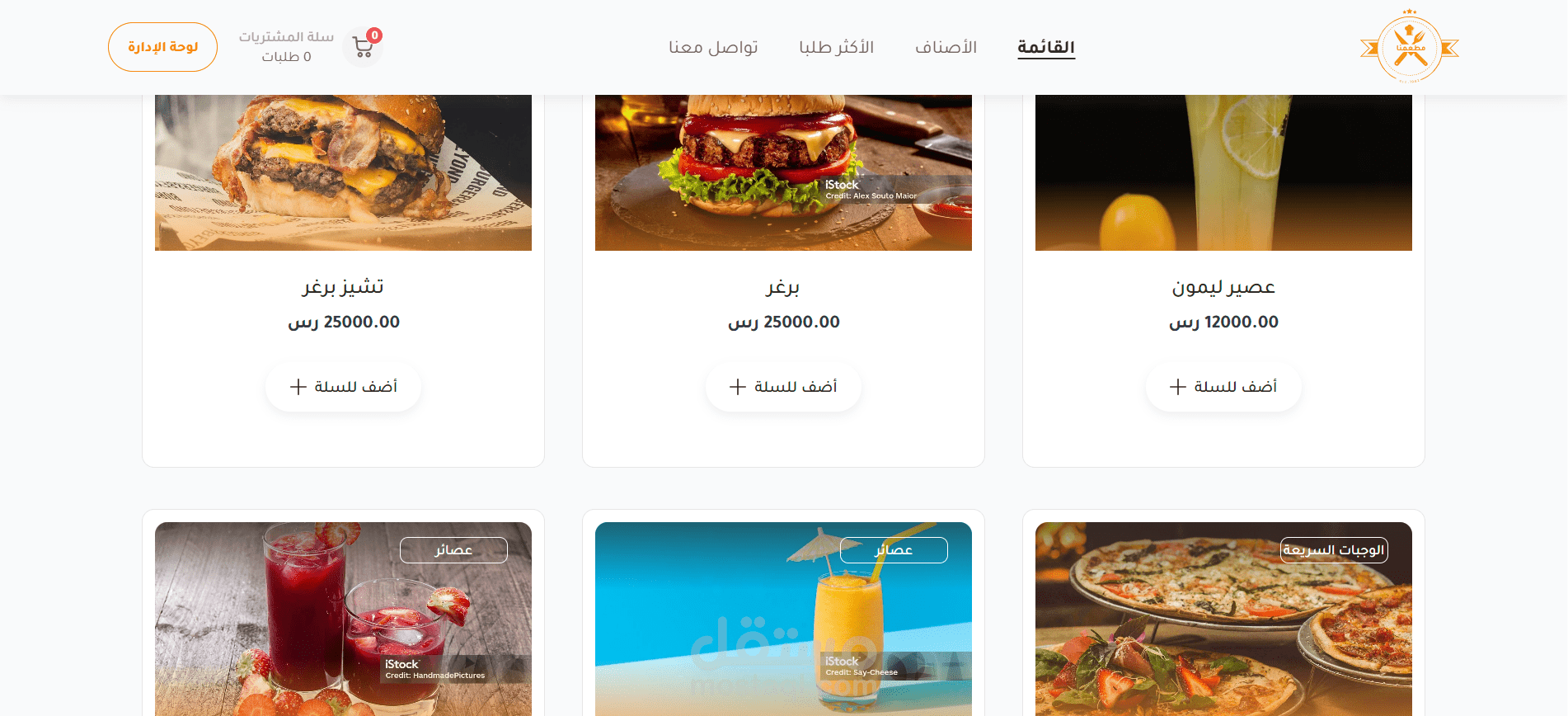The width and height of the screenshot is (1568, 716).
Task: Click عصائر tag on mango juice image
Action: (894, 550)
